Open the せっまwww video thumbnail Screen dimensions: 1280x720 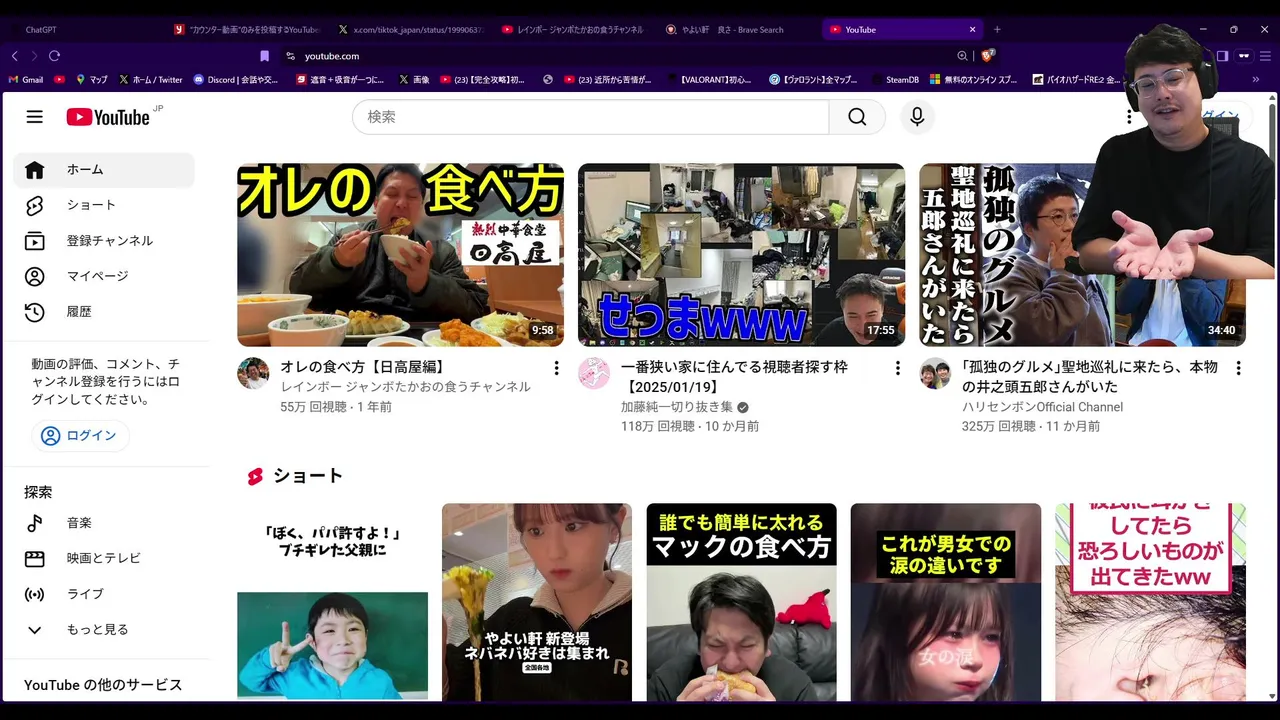pos(741,255)
